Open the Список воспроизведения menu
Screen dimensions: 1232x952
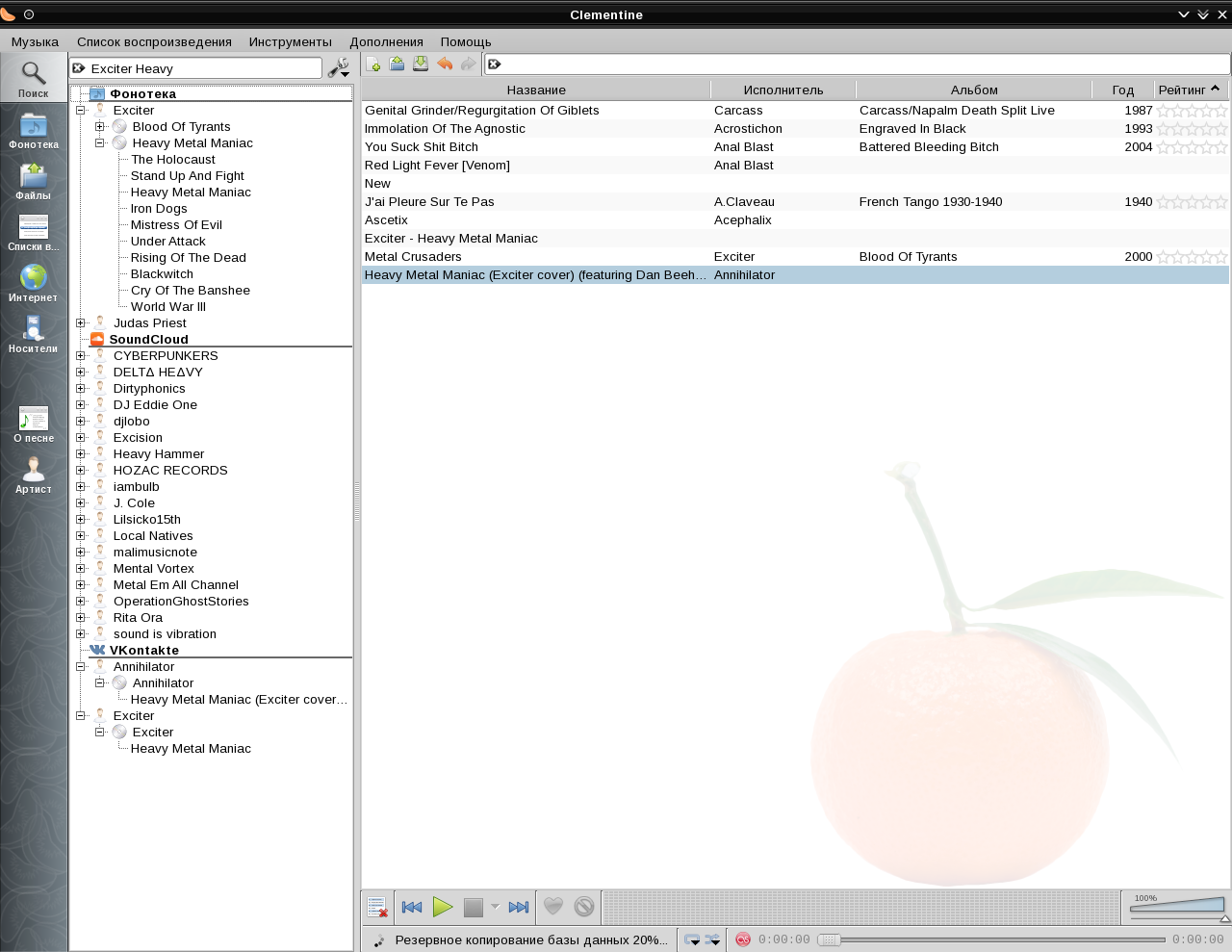(x=154, y=42)
